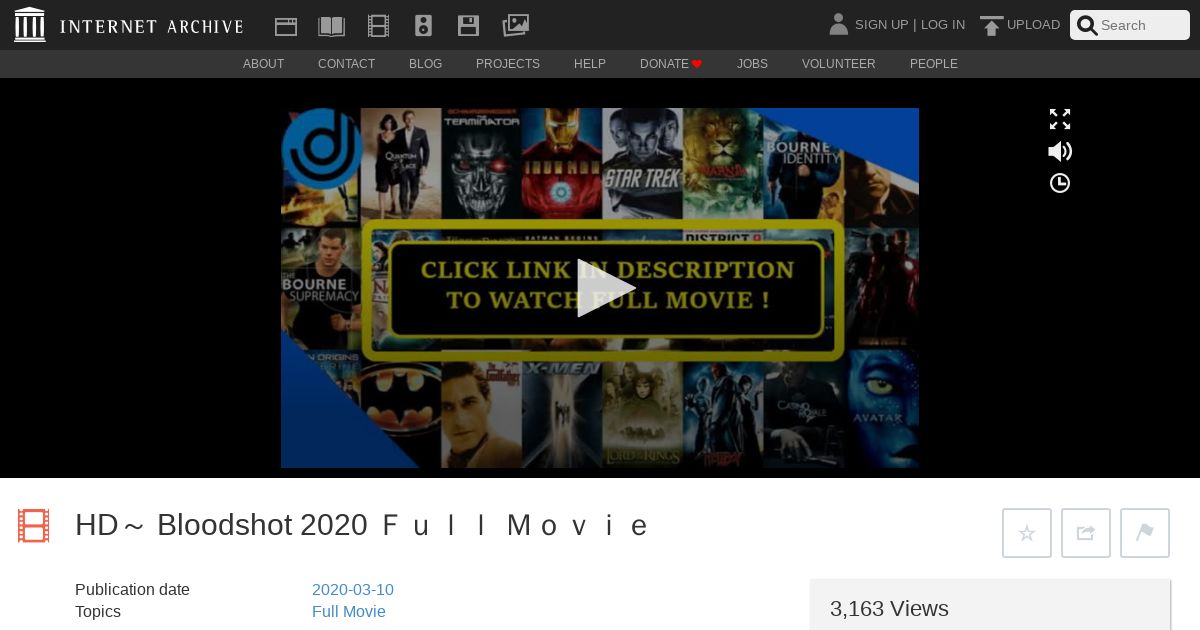
Task: Open the About menu item
Action: [263, 64]
